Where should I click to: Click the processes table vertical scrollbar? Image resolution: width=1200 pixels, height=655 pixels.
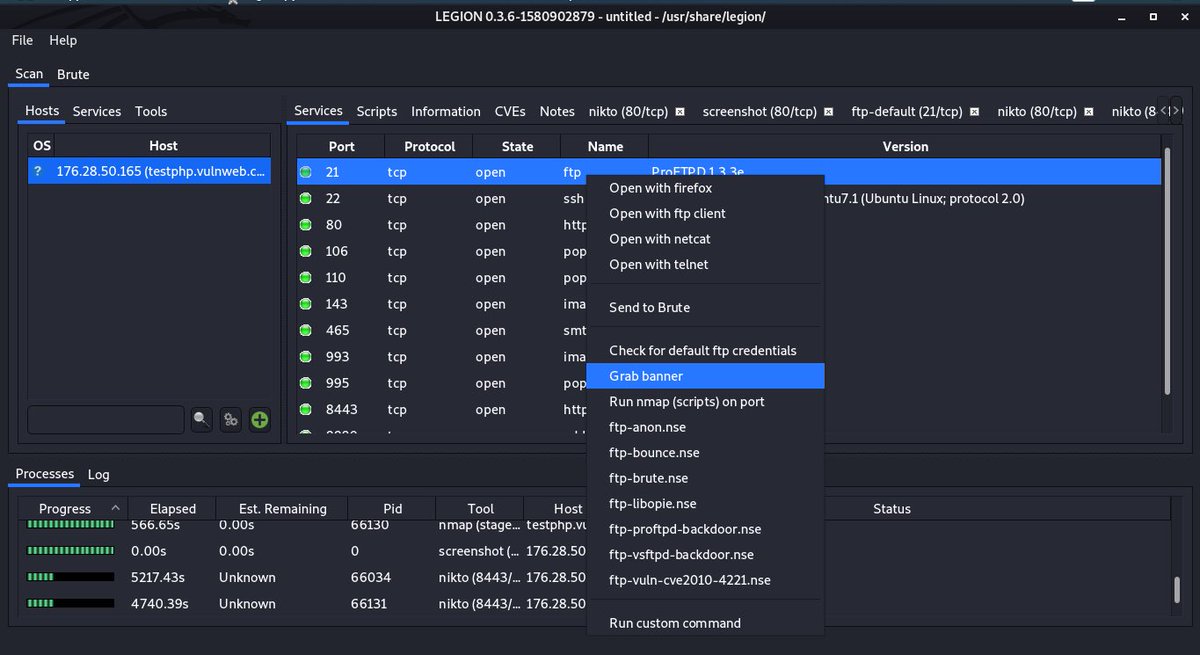[x=1176, y=590]
